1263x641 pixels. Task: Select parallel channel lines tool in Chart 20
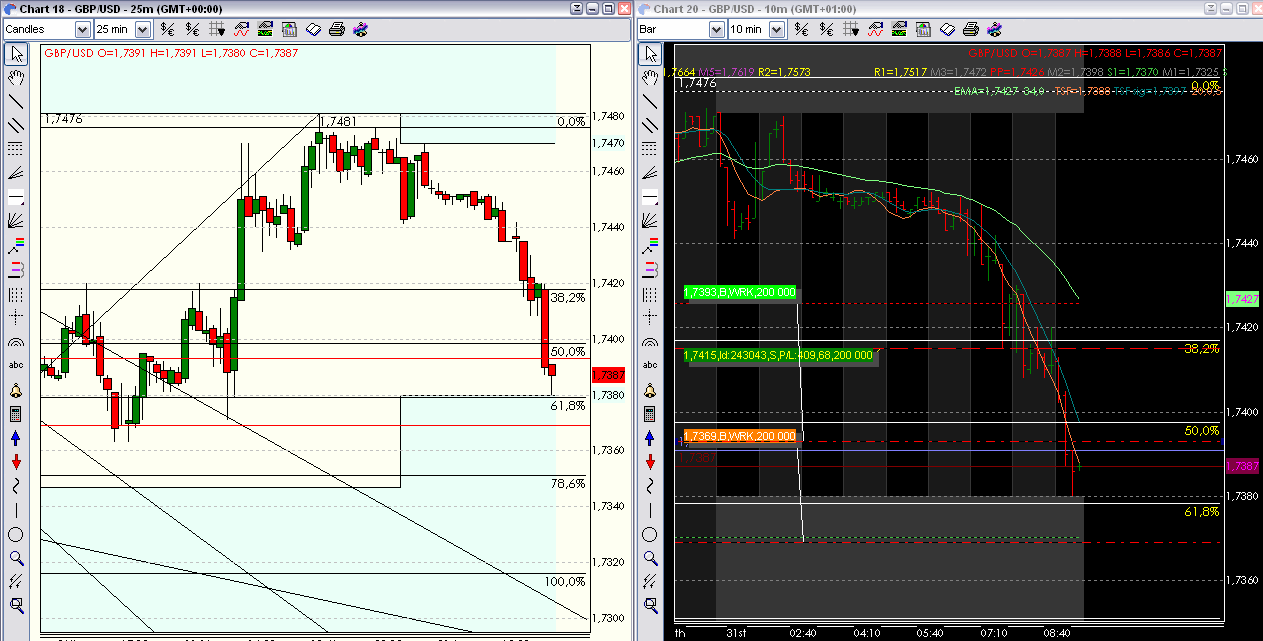click(650, 125)
